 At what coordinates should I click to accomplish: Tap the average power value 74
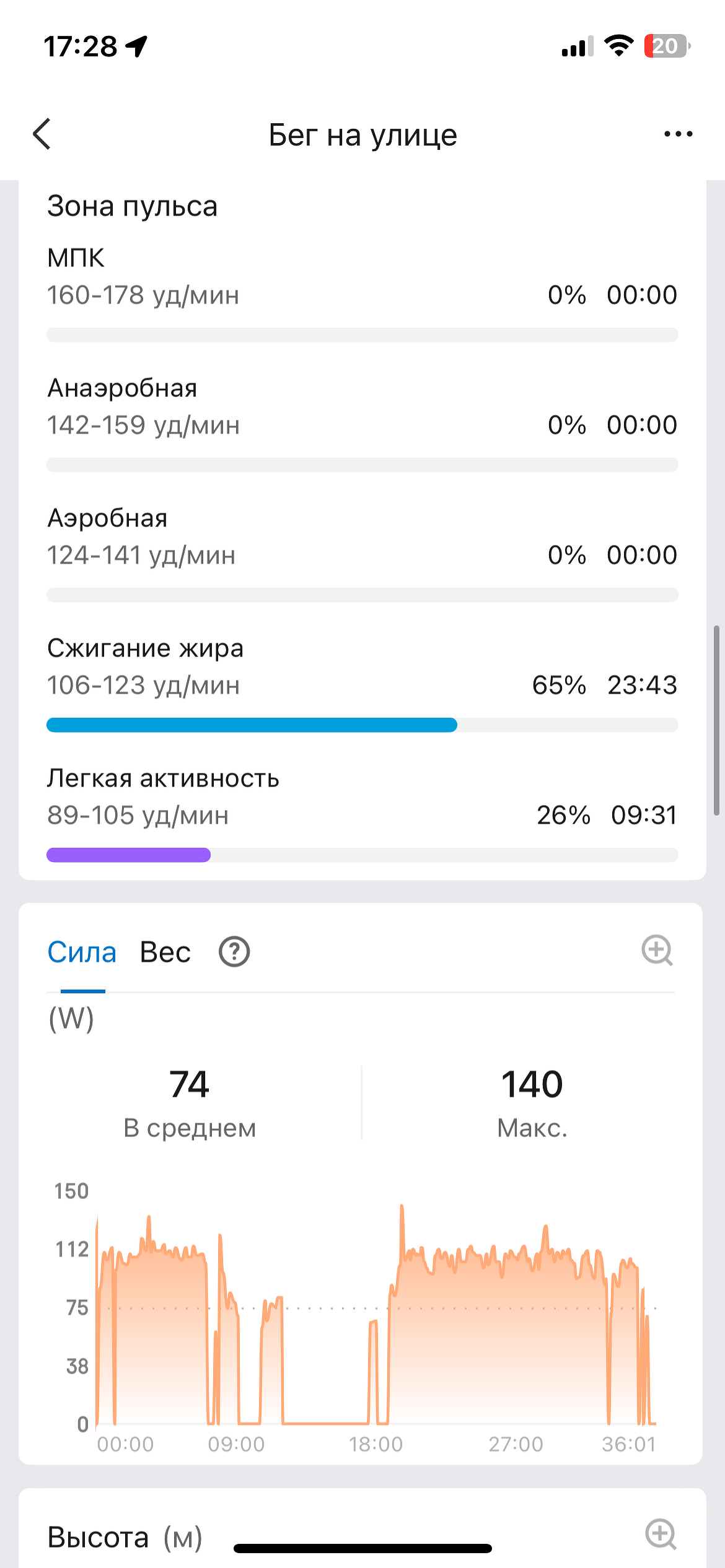(x=189, y=1084)
